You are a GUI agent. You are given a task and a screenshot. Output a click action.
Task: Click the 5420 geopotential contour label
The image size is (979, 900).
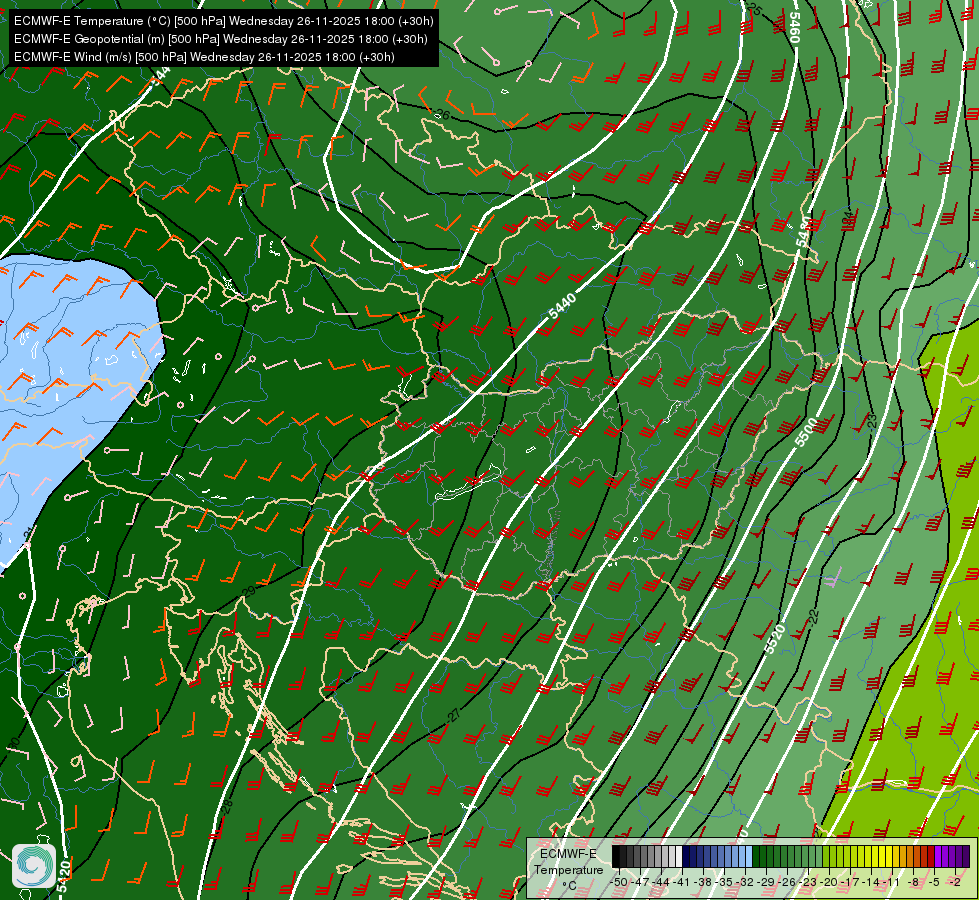click(x=63, y=877)
